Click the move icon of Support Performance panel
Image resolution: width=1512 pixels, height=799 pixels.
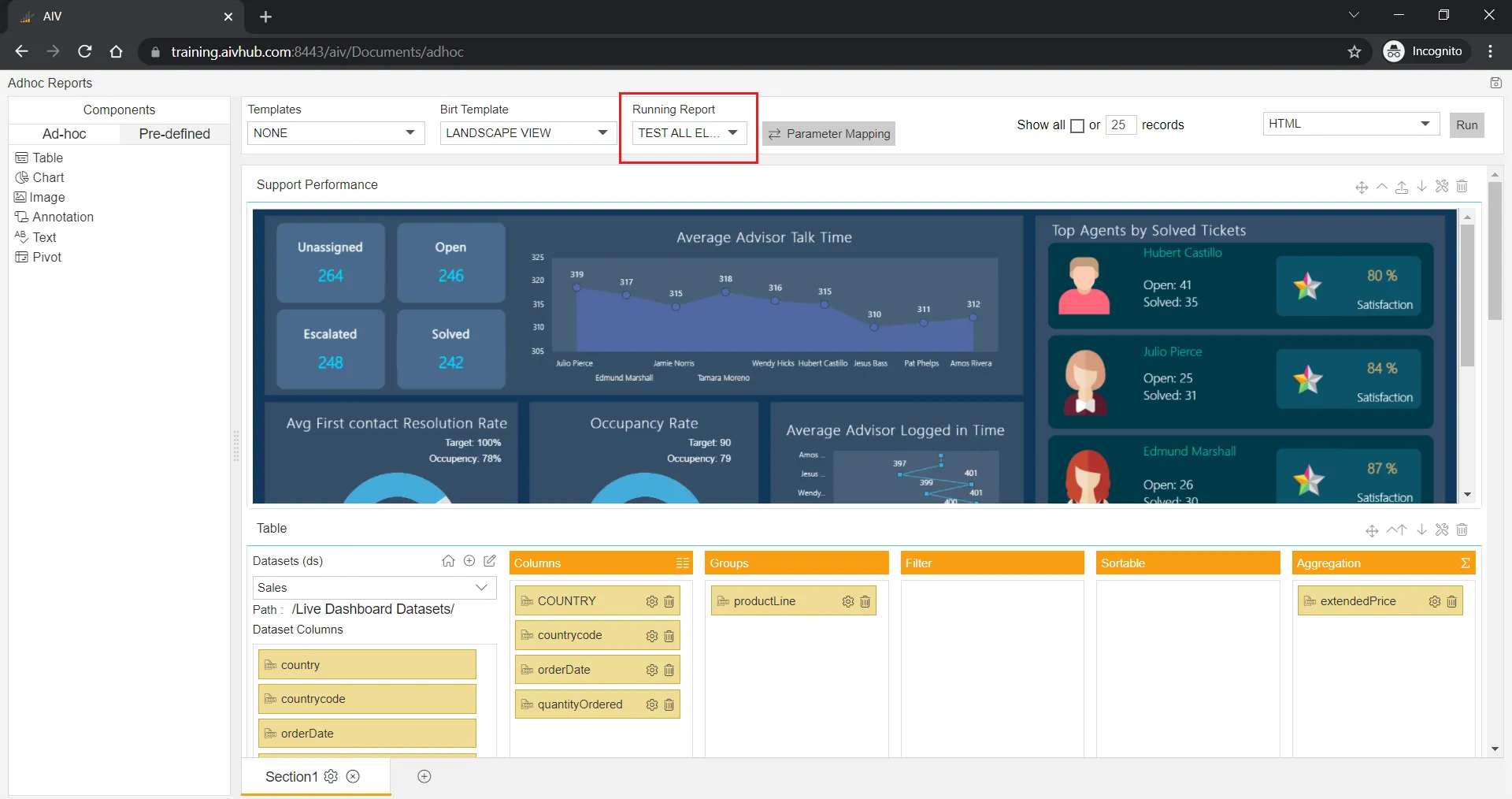pos(1362,187)
